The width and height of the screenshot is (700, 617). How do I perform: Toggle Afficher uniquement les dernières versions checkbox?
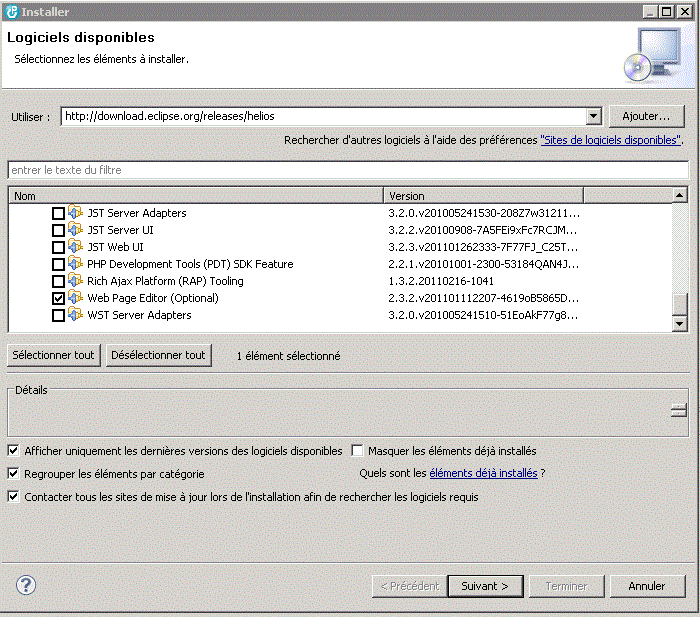(13, 450)
